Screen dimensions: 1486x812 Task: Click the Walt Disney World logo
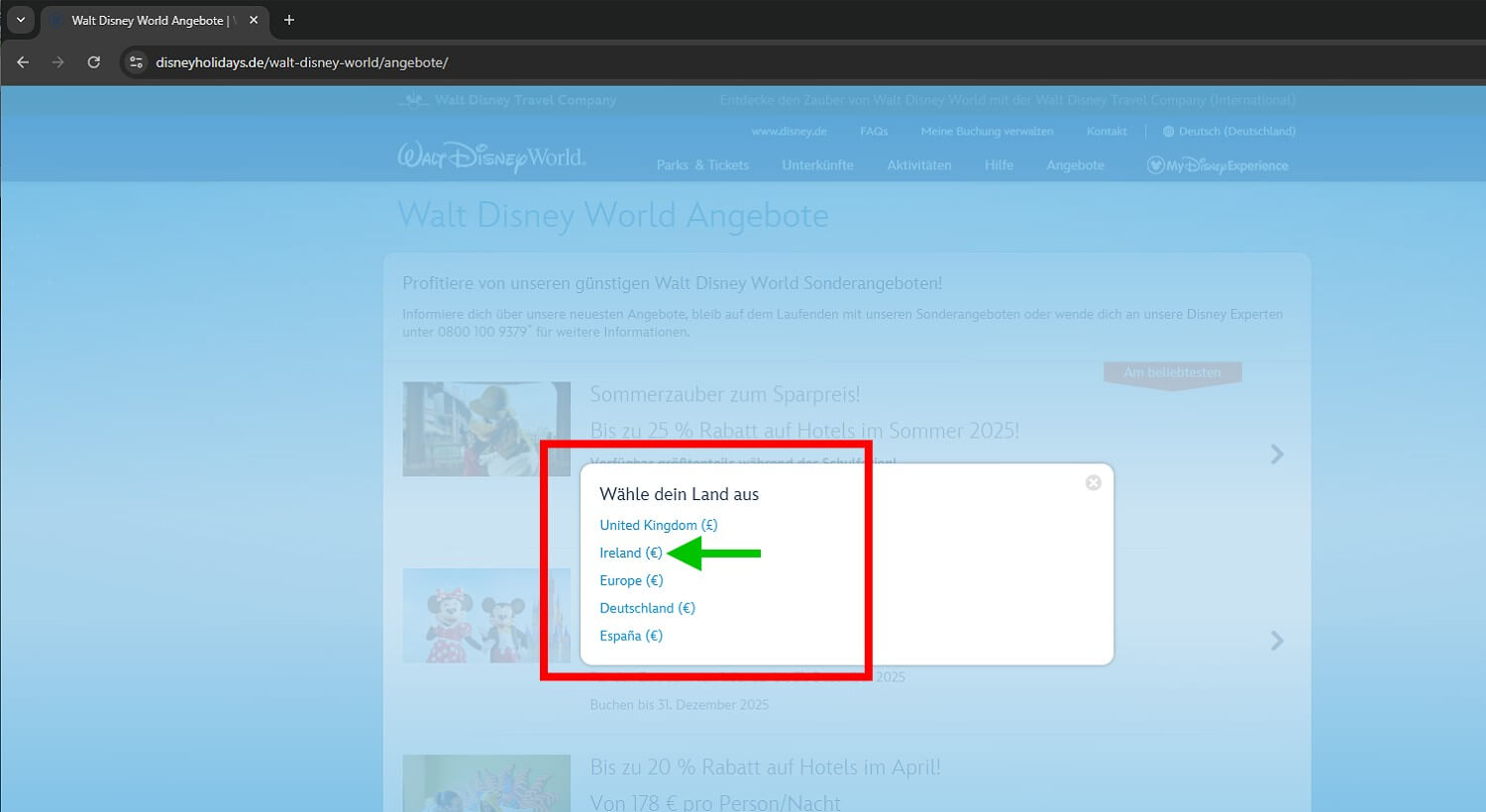(x=491, y=157)
